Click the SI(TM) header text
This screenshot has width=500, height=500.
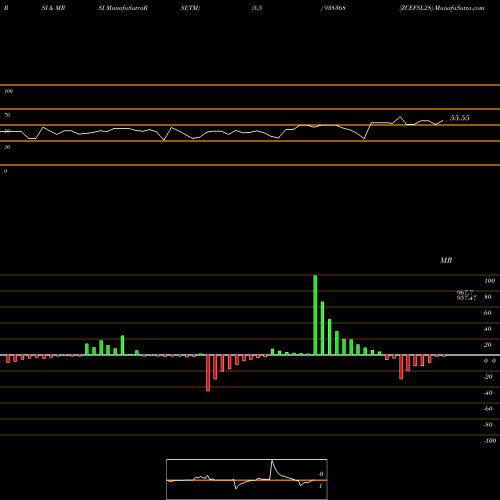tap(190, 8)
